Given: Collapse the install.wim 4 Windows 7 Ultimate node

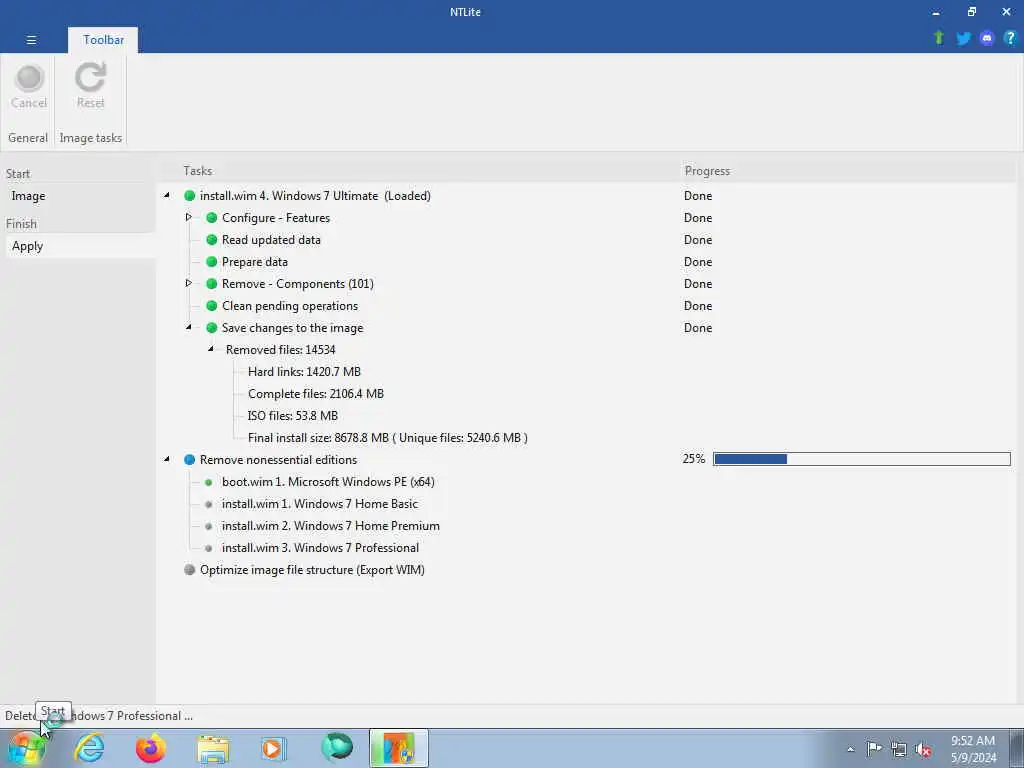Looking at the screenshot, I should tap(167, 195).
